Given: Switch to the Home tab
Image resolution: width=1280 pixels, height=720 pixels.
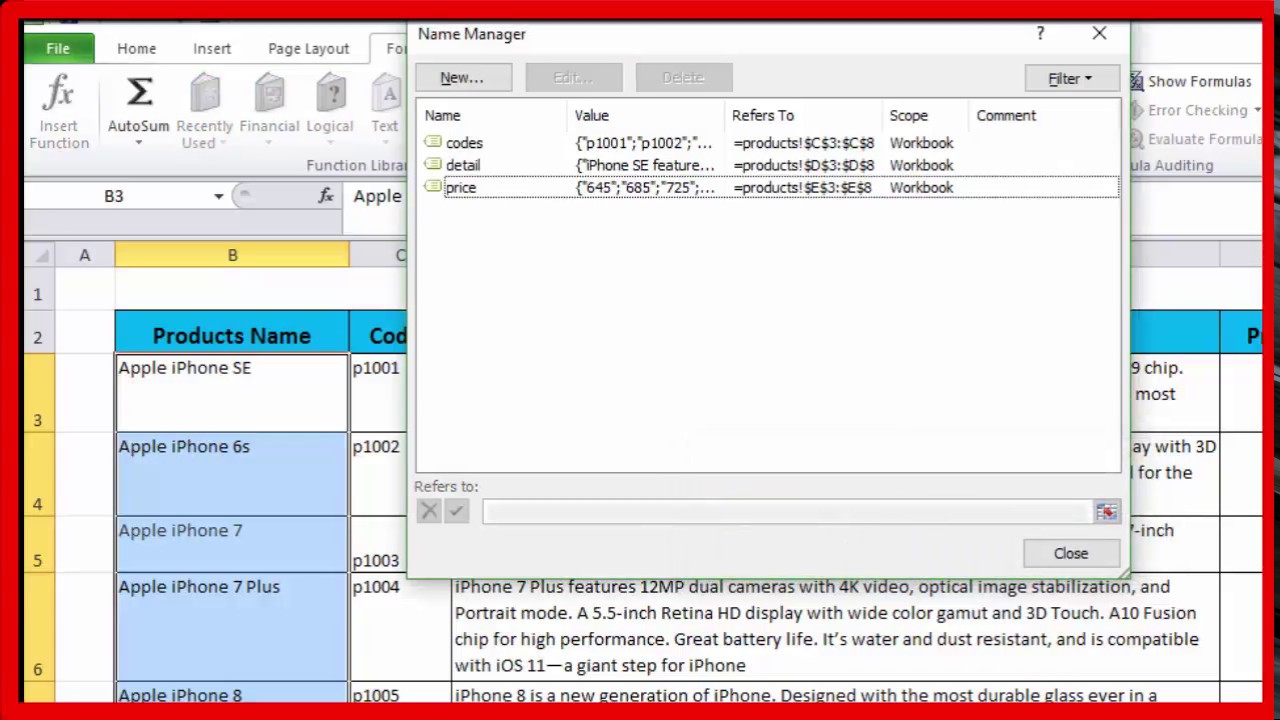Looking at the screenshot, I should pos(136,48).
